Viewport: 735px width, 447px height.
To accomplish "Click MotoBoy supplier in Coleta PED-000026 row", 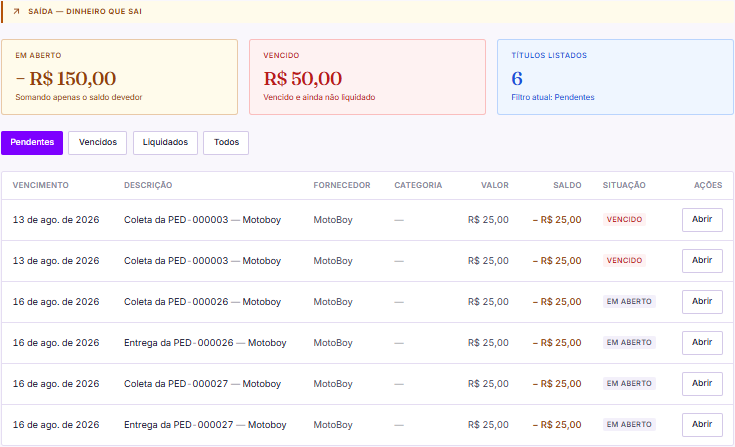I will click(x=333, y=302).
